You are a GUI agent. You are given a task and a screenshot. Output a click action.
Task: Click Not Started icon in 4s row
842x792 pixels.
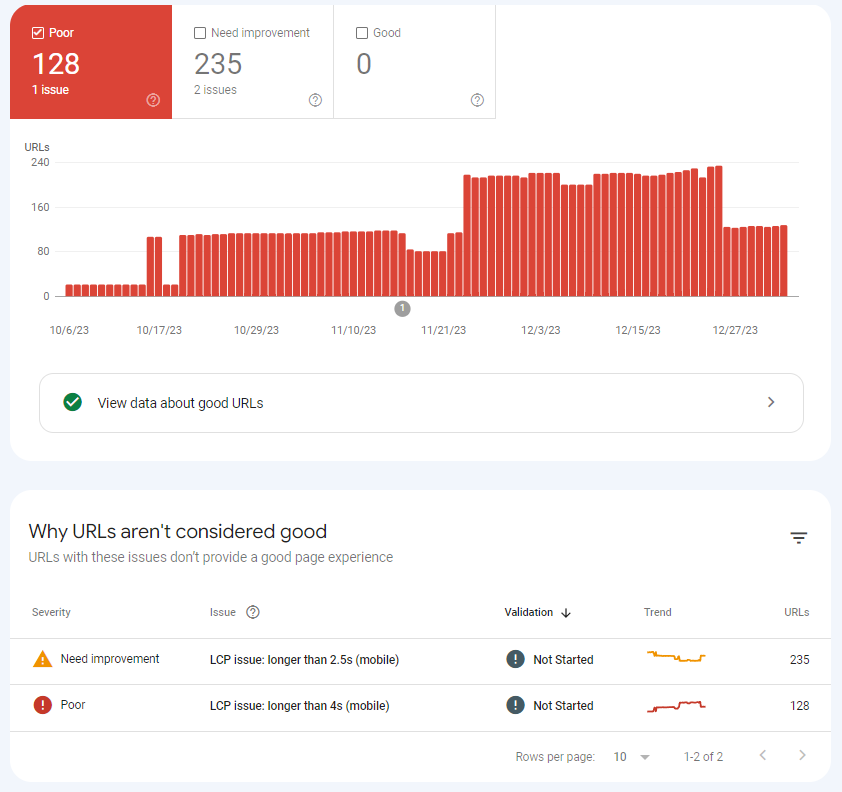[516, 705]
